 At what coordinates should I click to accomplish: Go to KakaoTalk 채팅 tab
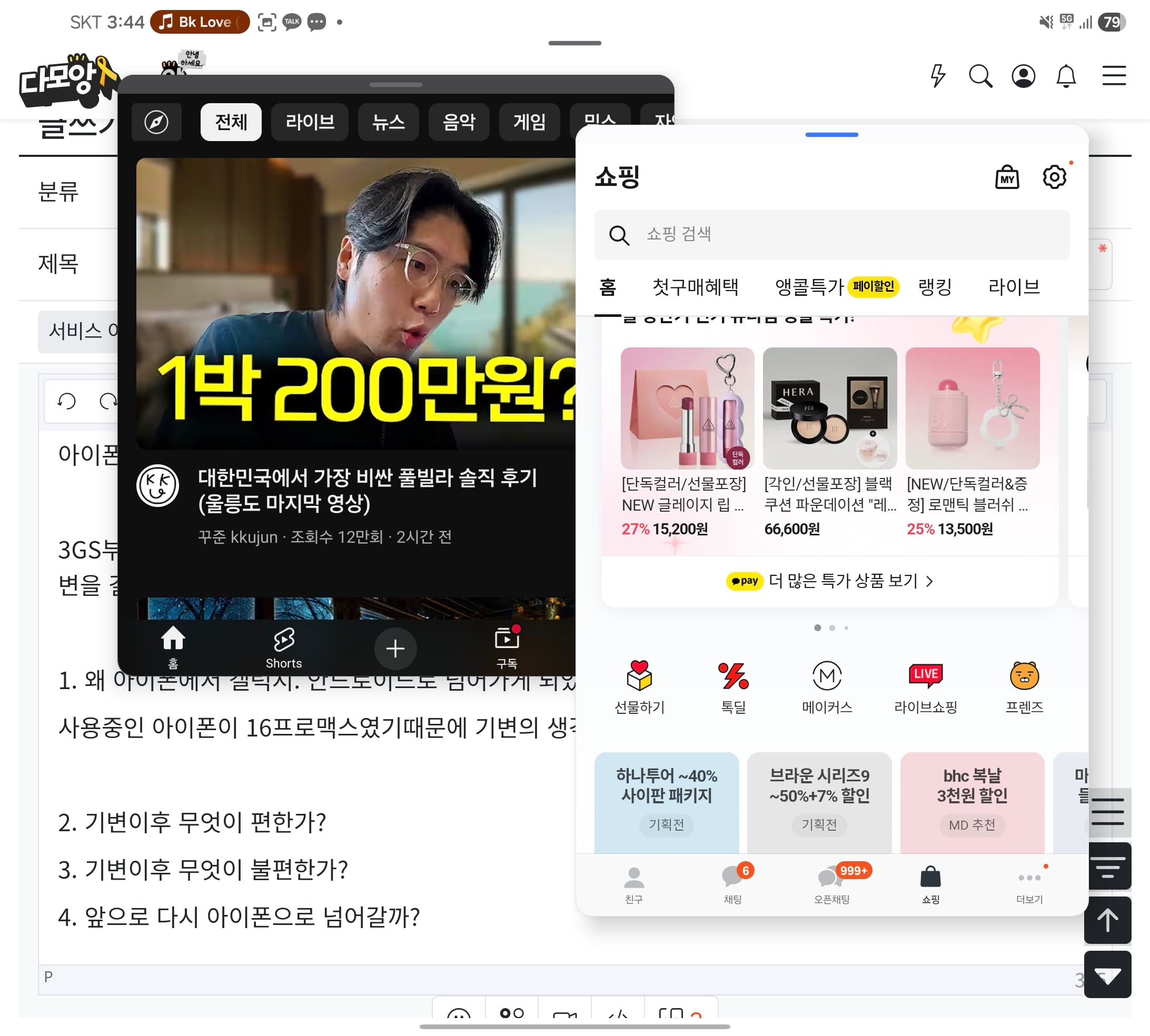point(732,885)
